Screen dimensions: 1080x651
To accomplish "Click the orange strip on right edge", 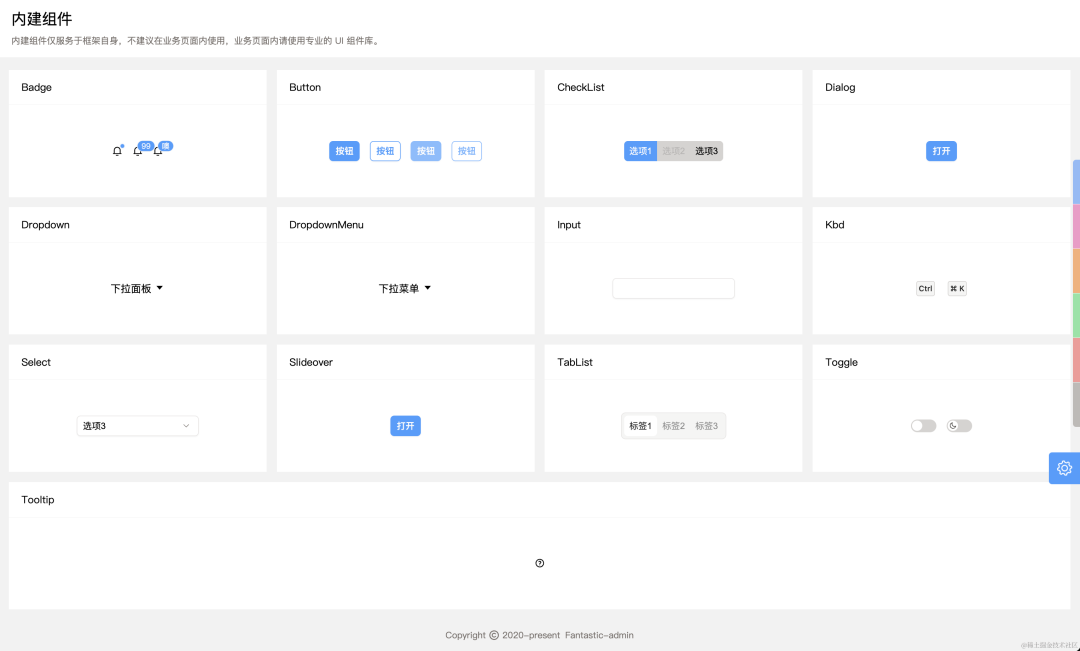I will 1077,271.
